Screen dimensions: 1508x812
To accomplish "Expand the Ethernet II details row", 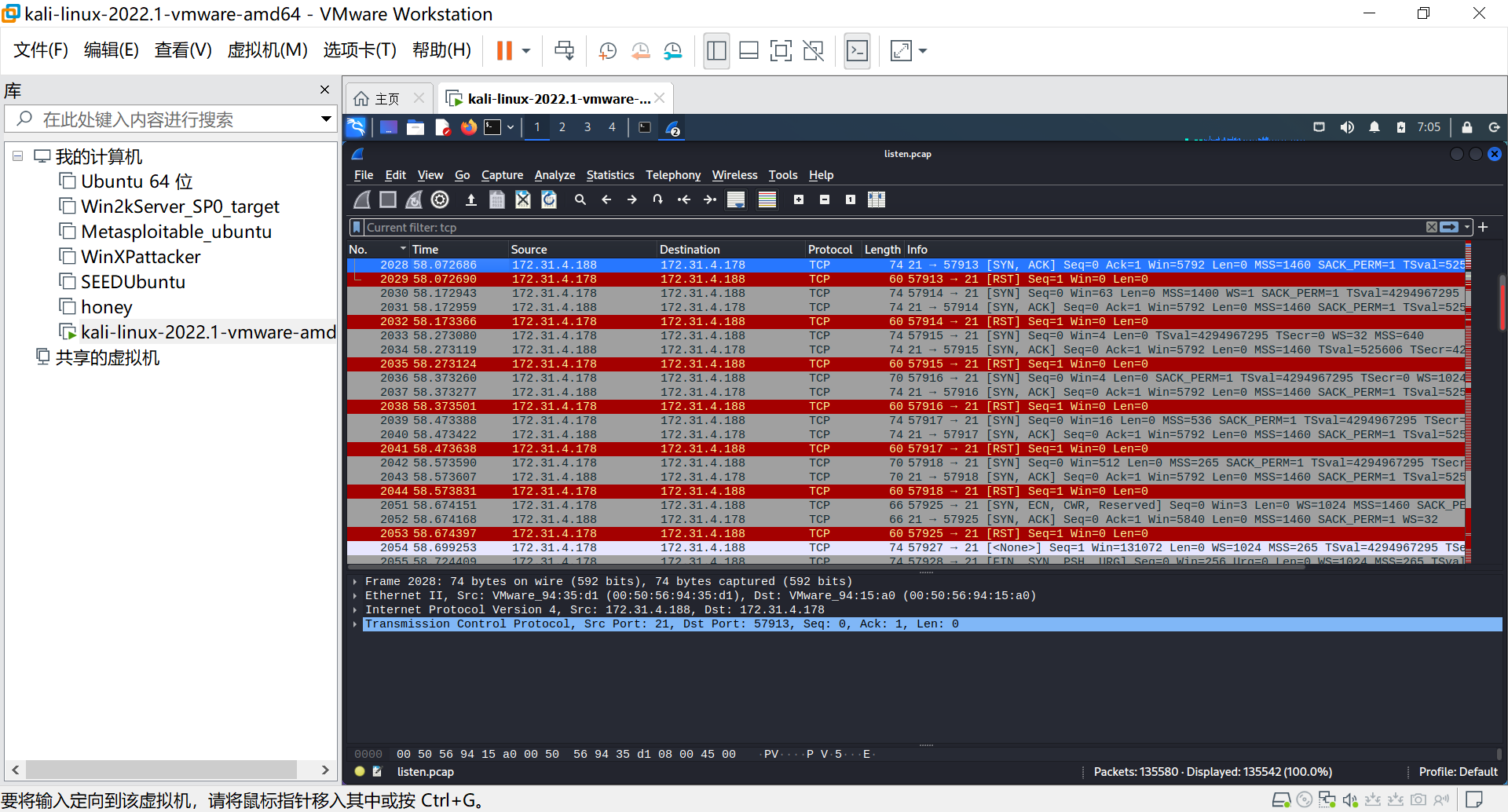I will click(355, 596).
